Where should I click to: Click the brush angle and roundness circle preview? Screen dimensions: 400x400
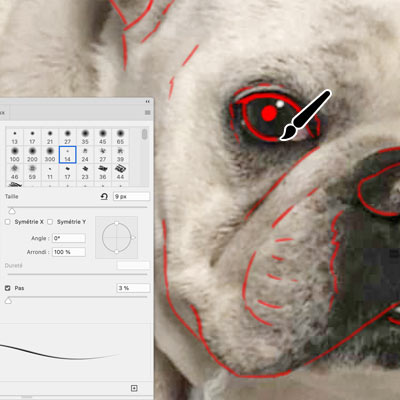click(117, 237)
